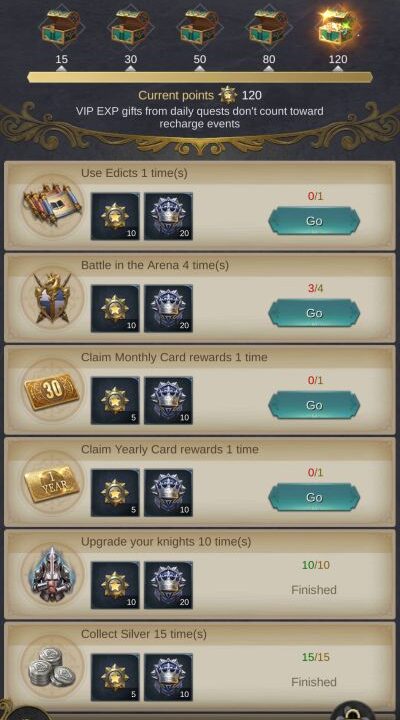The image size is (400, 720).
Task: Tap the 1 Year card icon
Action: coord(52,482)
